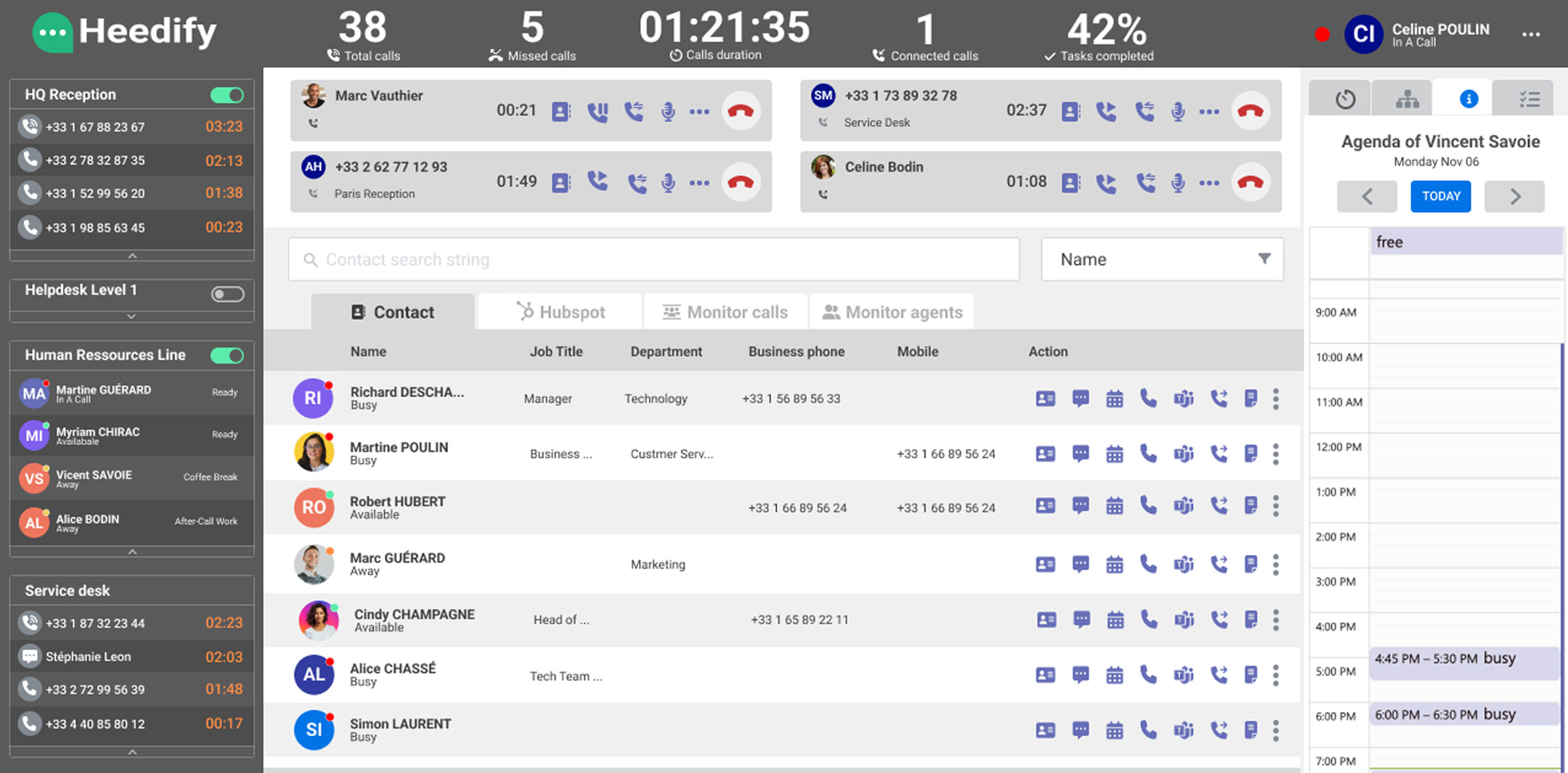Image resolution: width=1568 pixels, height=773 pixels.
Task: Click the TODAY button in the agenda
Action: pos(1440,196)
